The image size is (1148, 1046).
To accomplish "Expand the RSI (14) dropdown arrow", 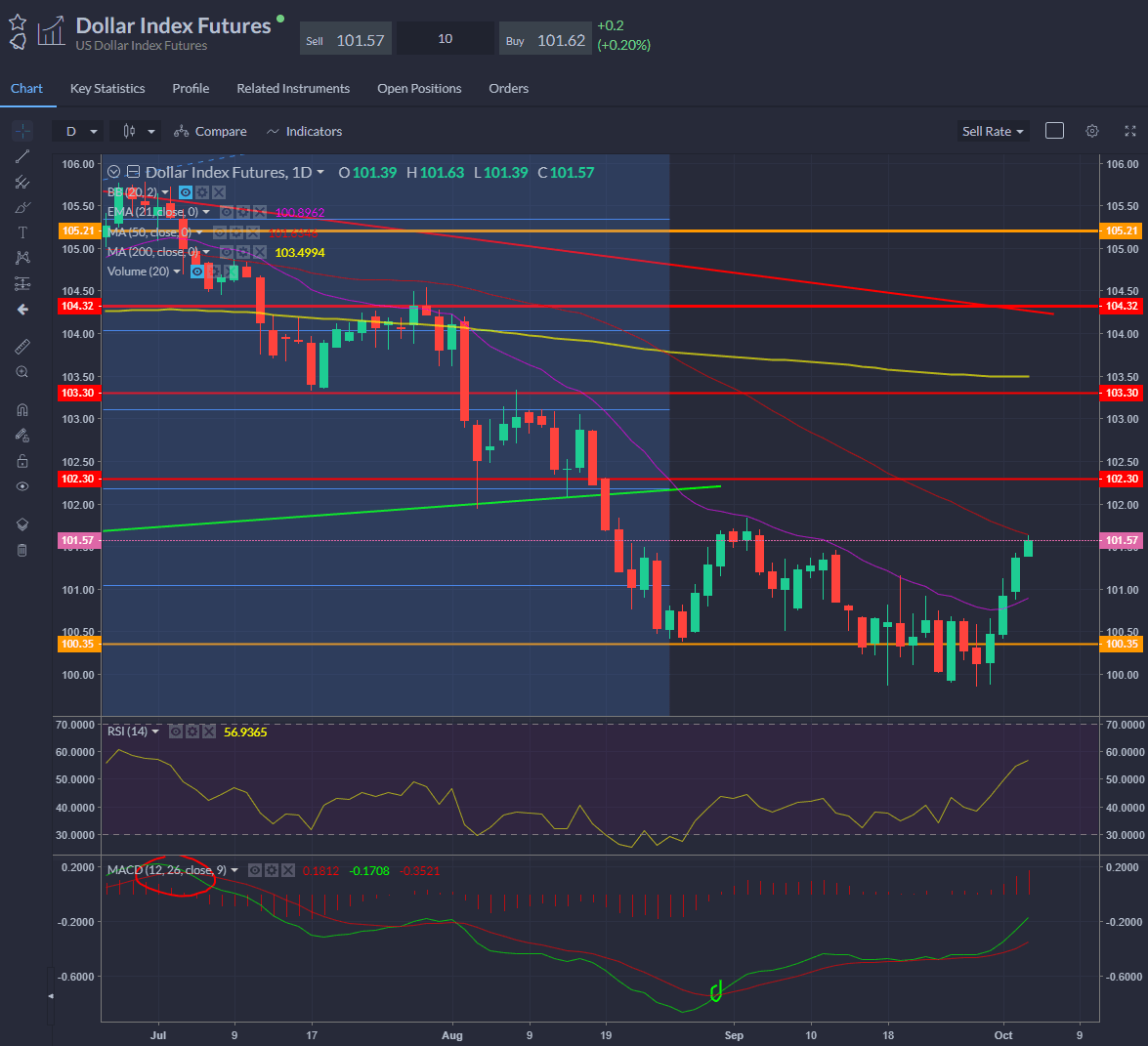I will point(155,732).
